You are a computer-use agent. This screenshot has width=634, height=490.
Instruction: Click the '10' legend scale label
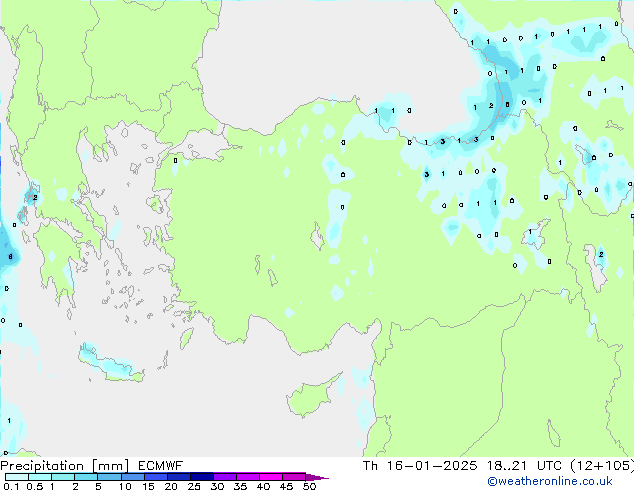click(x=125, y=486)
